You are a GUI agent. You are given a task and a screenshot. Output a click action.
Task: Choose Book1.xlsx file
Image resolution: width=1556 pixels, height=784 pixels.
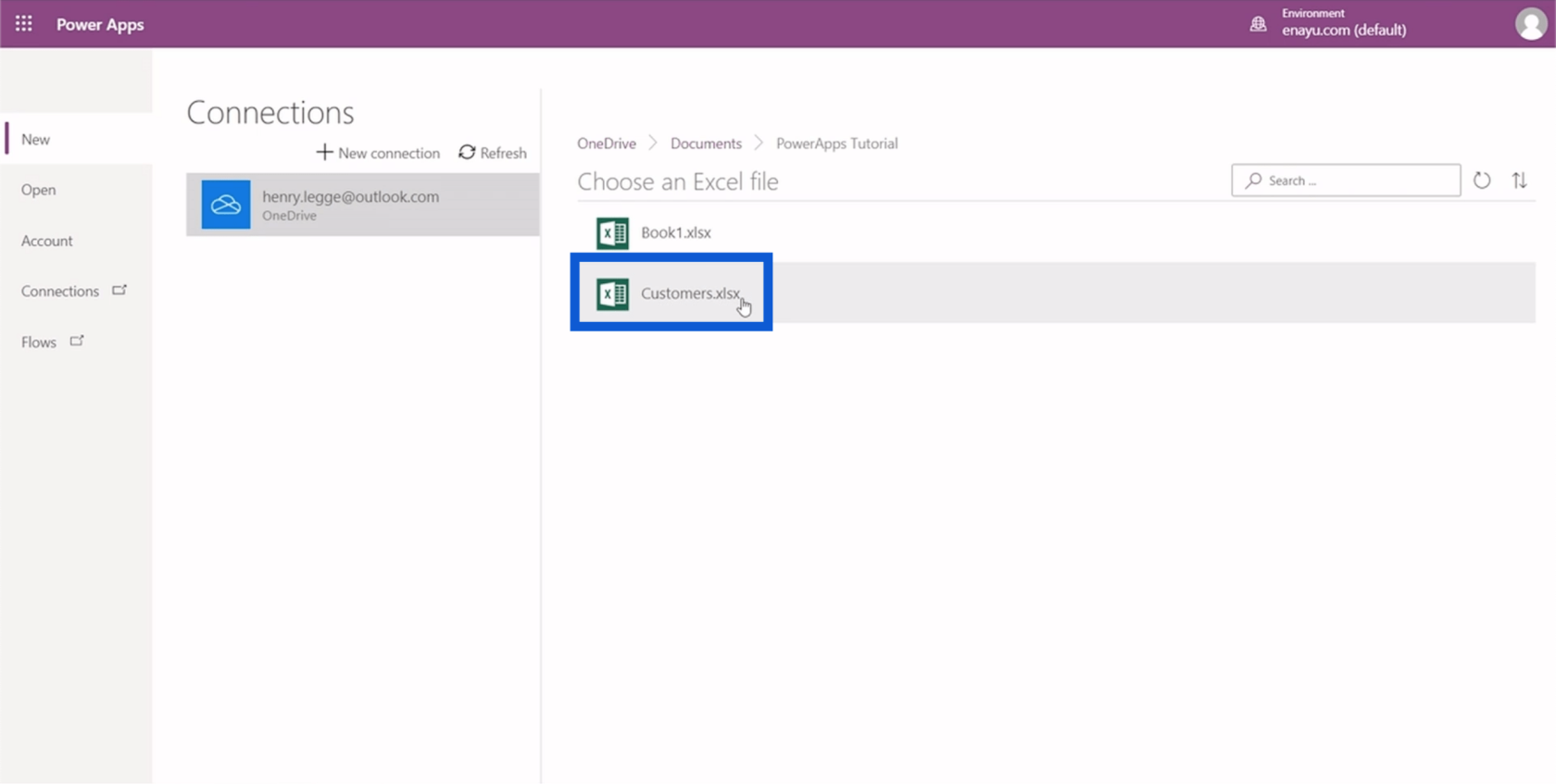1056,232
